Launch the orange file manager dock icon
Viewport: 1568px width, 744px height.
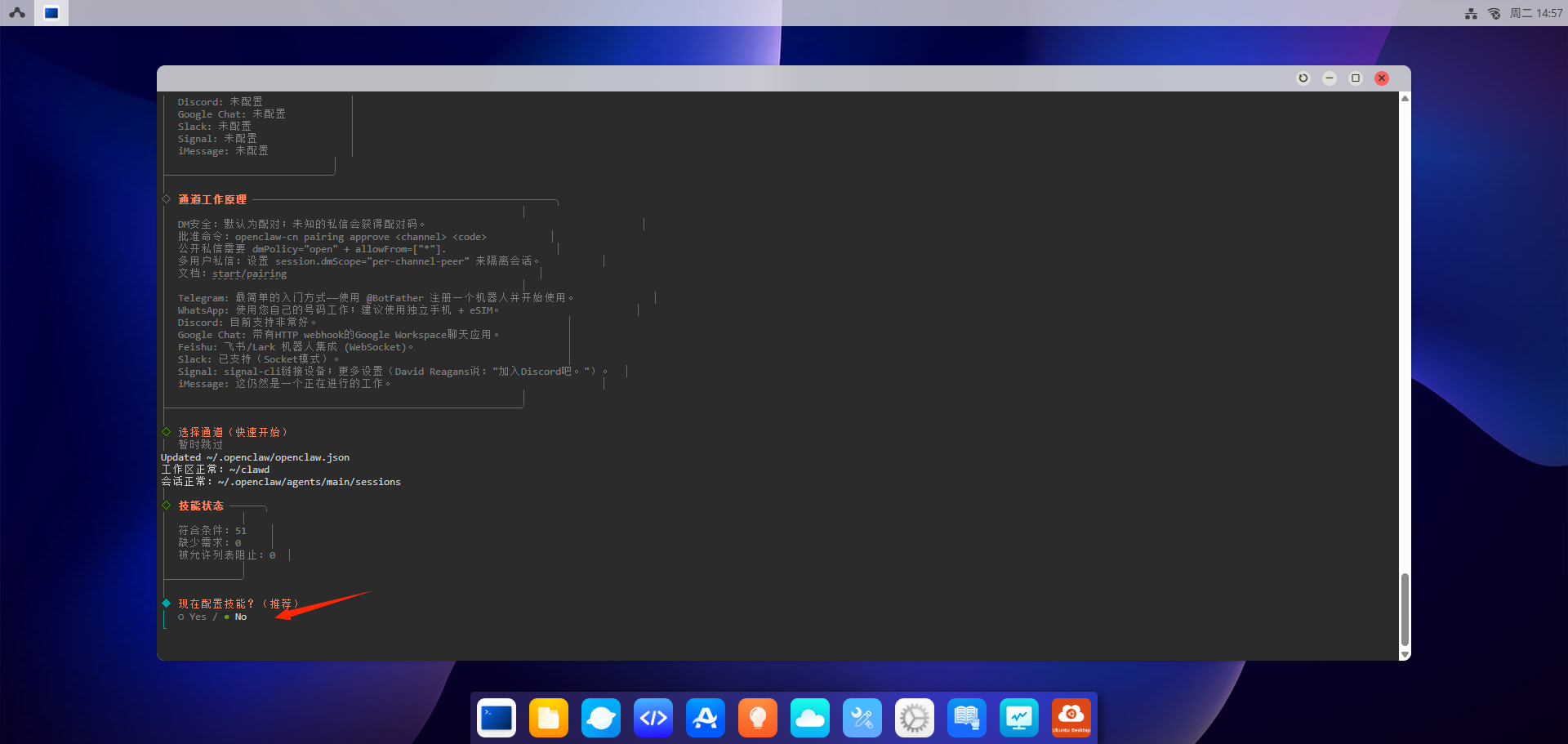tap(549, 718)
